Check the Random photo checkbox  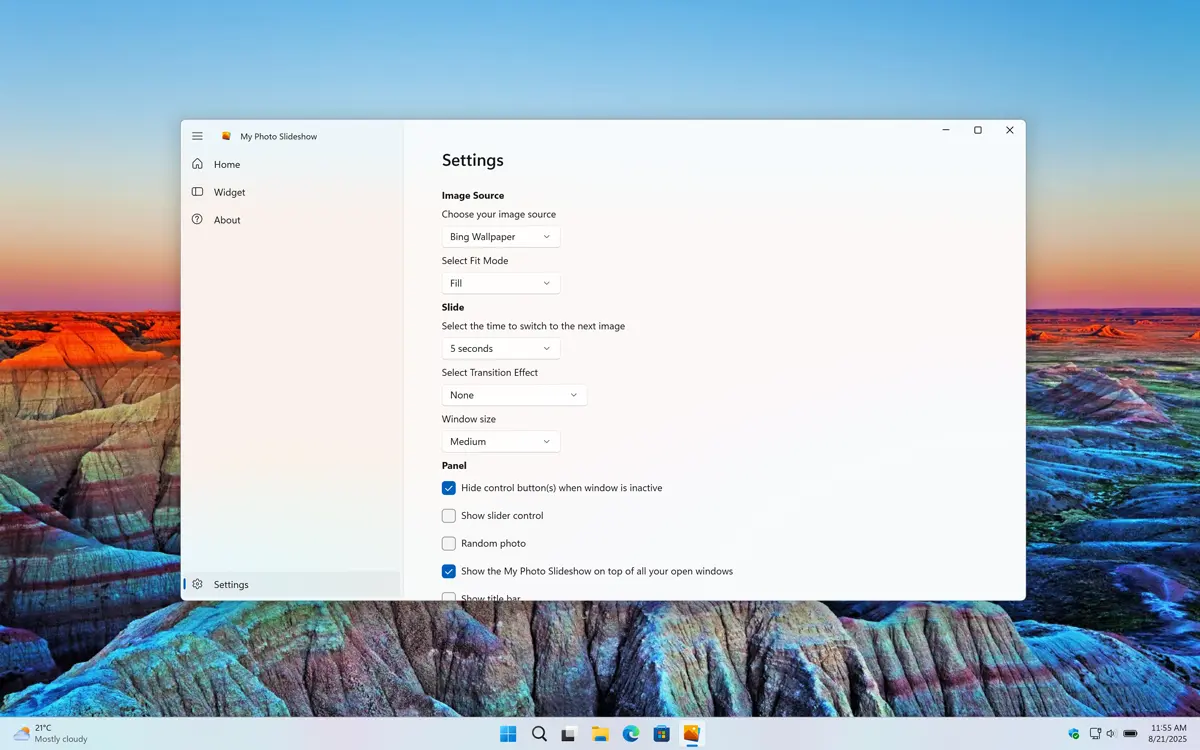click(449, 543)
